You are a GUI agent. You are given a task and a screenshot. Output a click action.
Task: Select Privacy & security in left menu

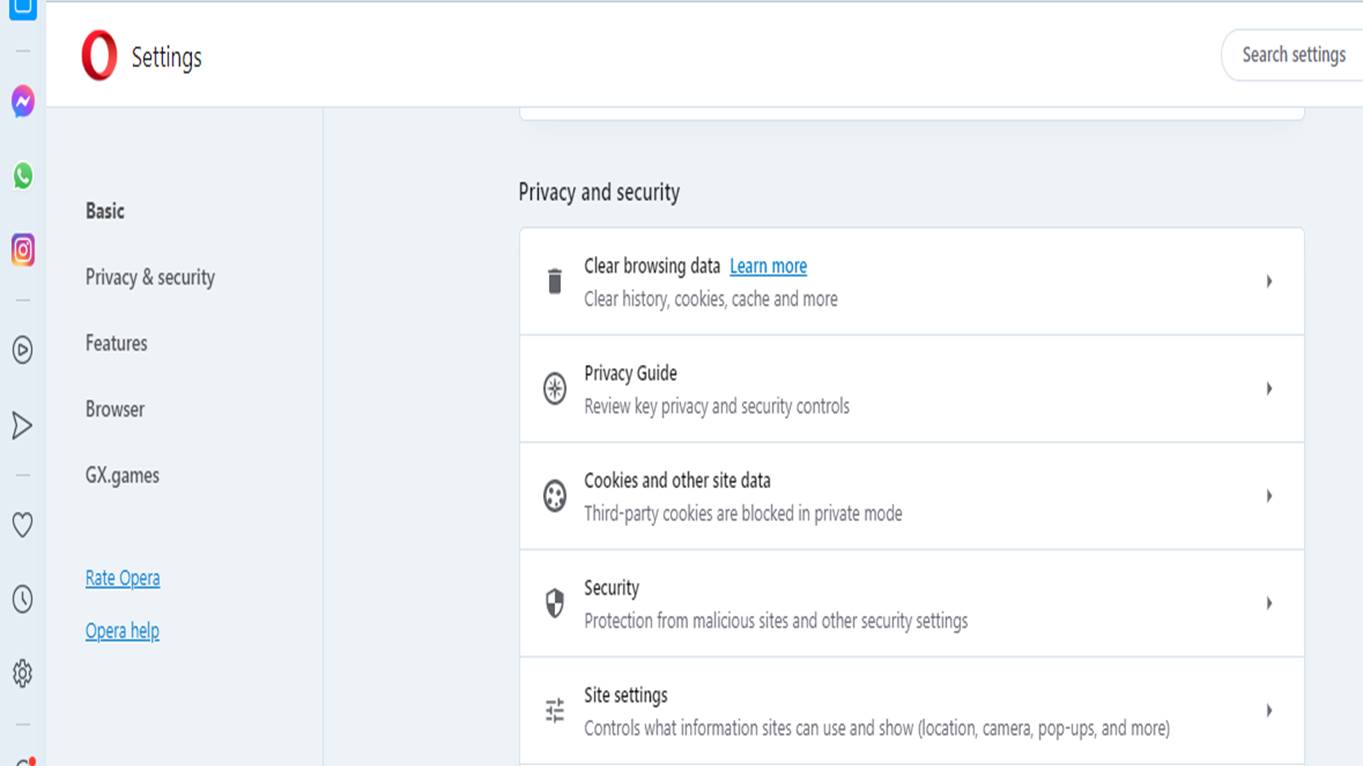point(150,277)
